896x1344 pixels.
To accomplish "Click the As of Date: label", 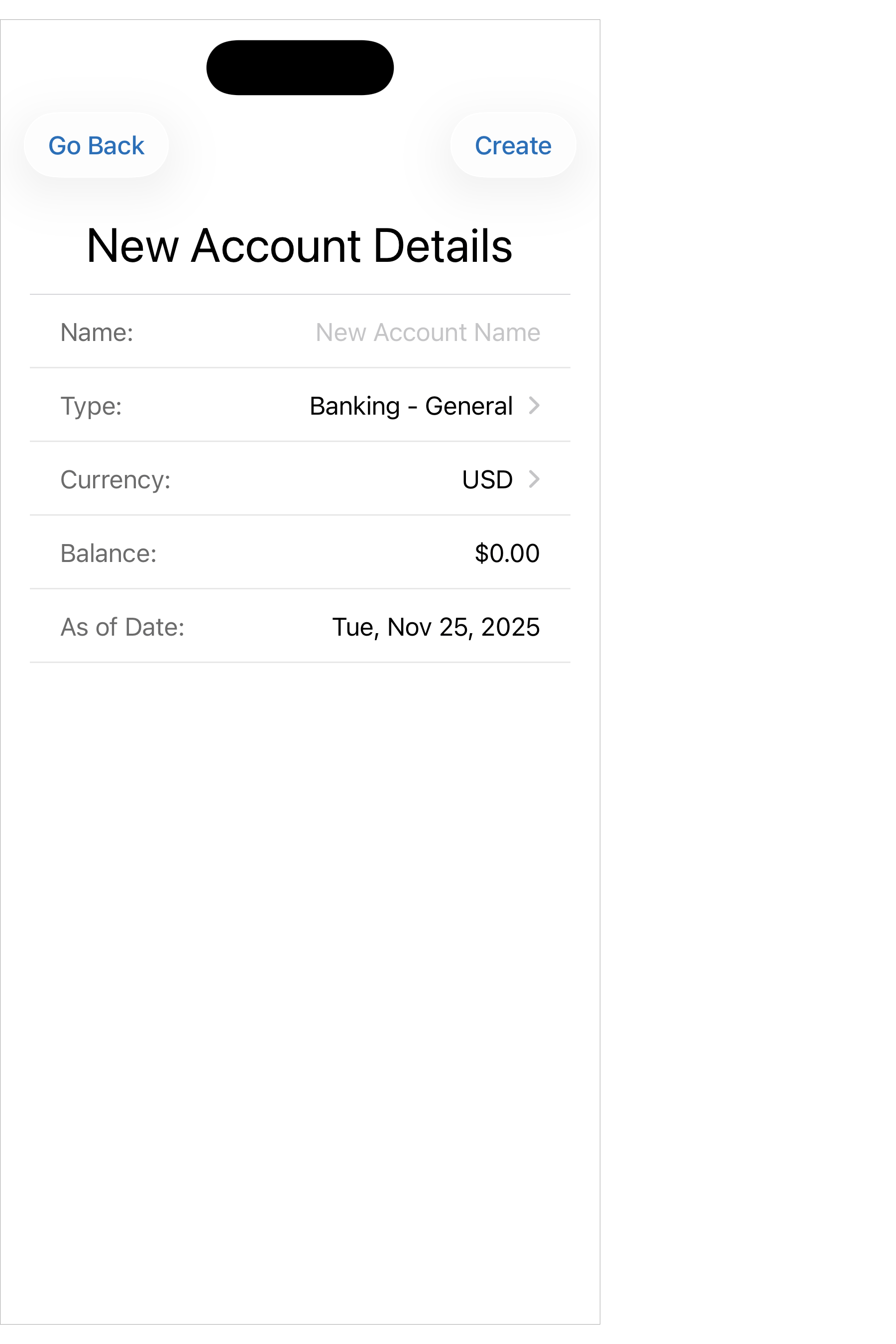I will (122, 627).
